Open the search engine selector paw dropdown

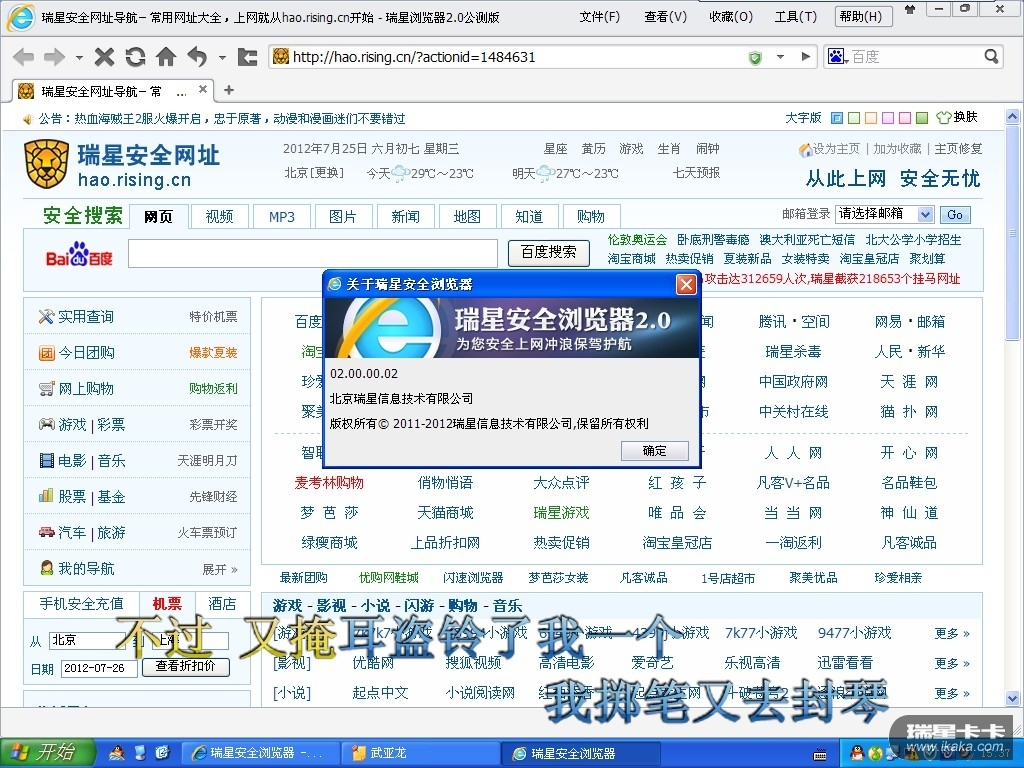(837, 57)
